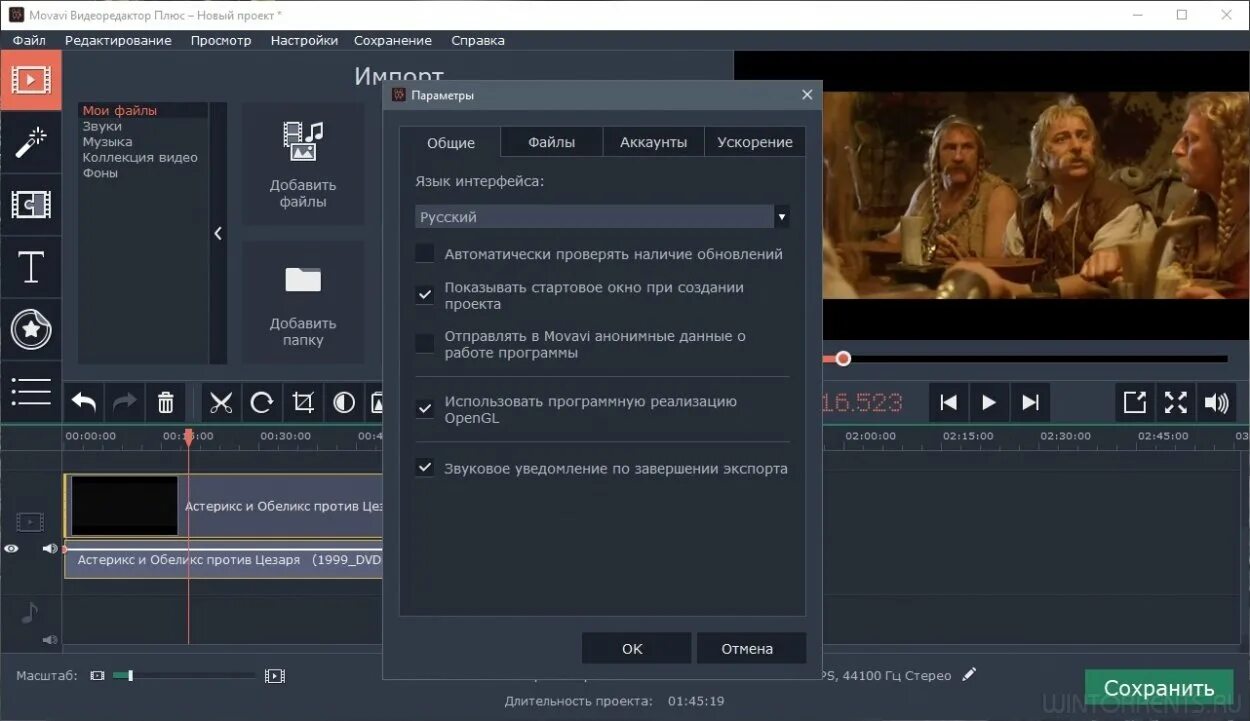Play the video preview
This screenshot has width=1250, height=721.
[x=989, y=402]
